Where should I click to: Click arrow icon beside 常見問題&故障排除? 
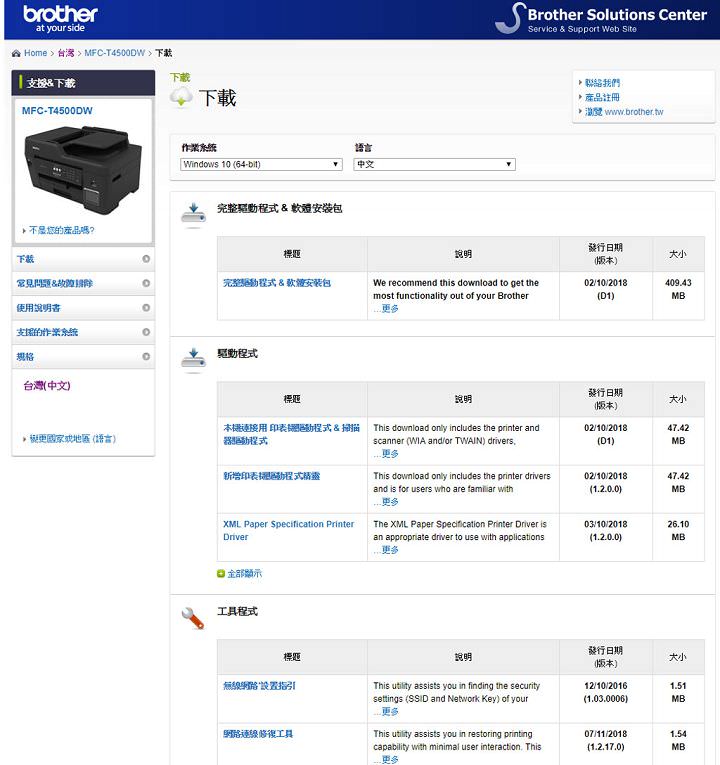(146, 283)
